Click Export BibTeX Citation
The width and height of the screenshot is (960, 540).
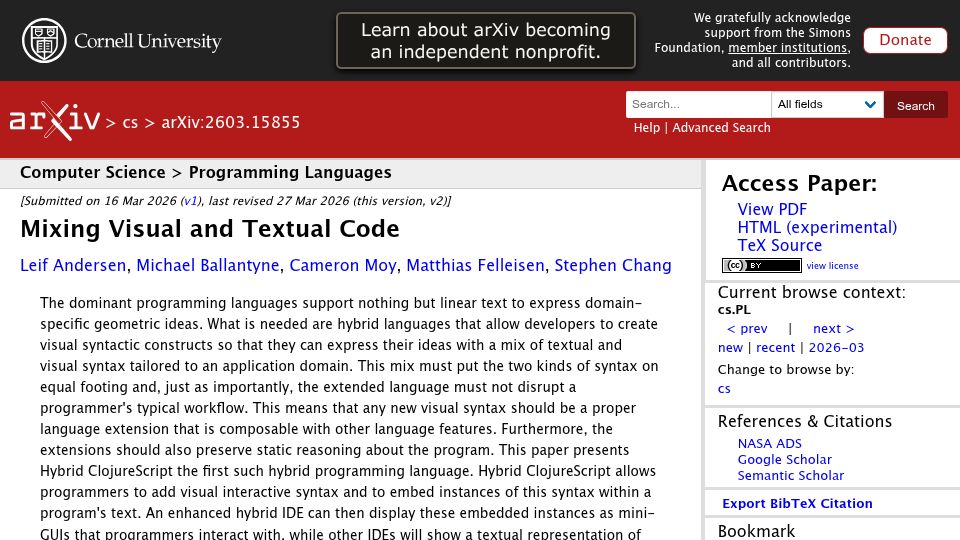[x=797, y=503]
